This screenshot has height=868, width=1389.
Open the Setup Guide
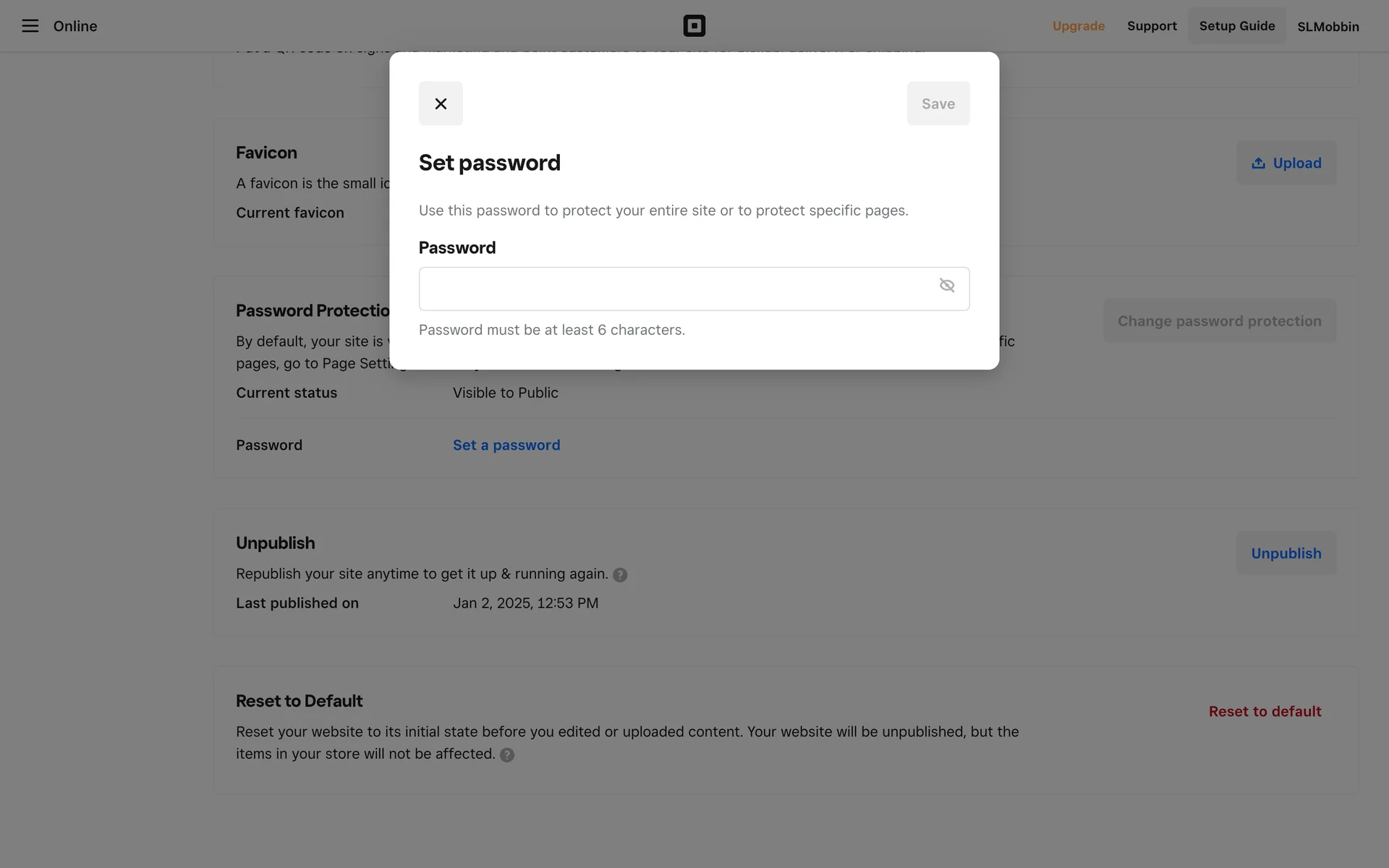[x=1236, y=26]
